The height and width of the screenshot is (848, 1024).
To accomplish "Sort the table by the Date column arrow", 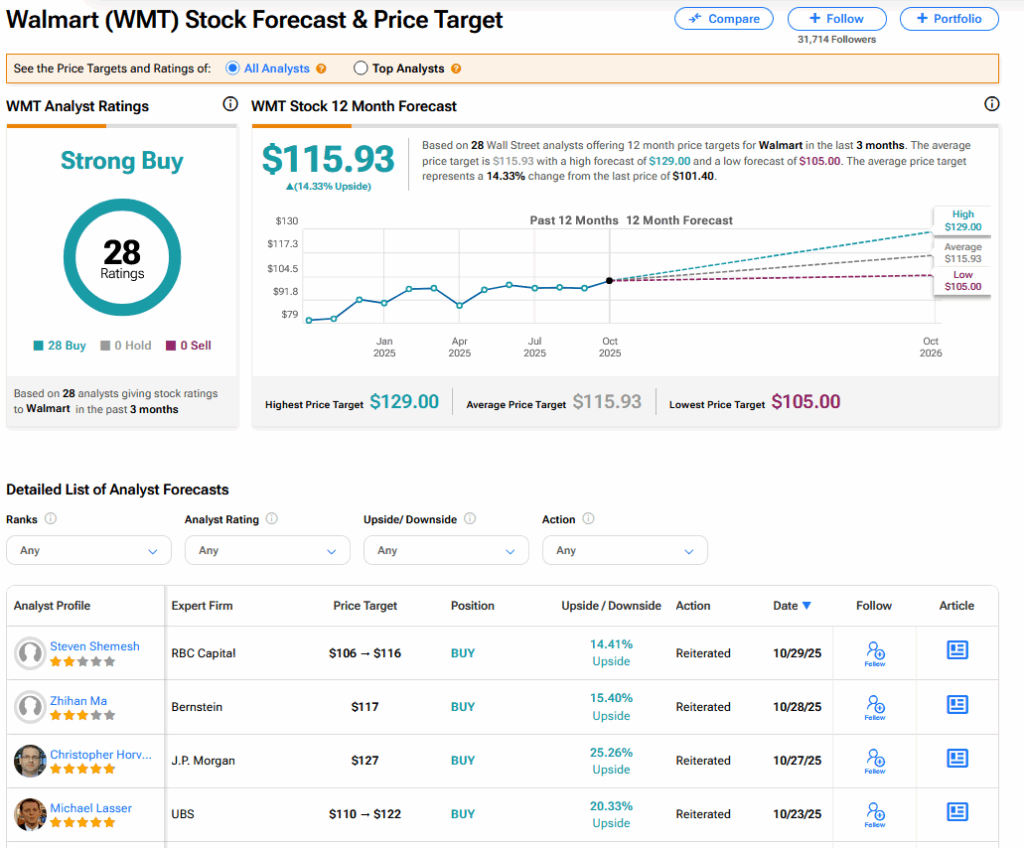I will pyautogui.click(x=807, y=605).
